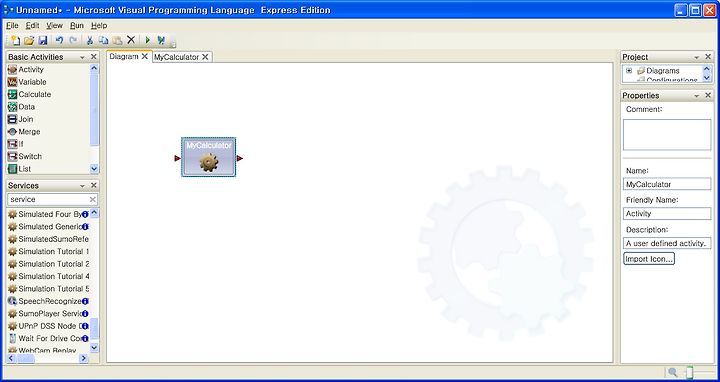This screenshot has height=382, width=720.
Task: Show info for SumoPlayer Service
Action: tap(85, 314)
